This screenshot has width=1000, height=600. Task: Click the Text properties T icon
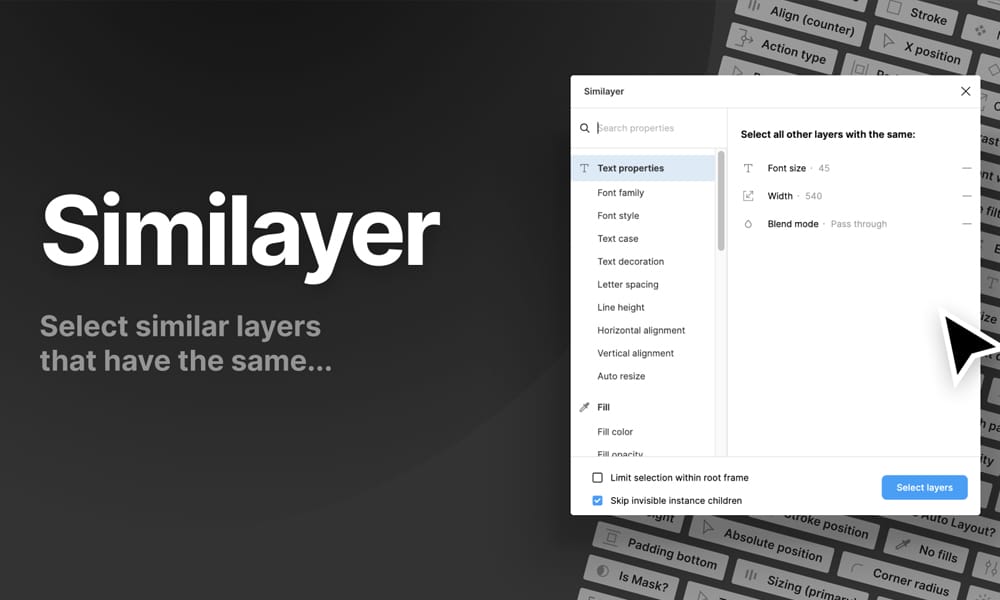tap(585, 168)
